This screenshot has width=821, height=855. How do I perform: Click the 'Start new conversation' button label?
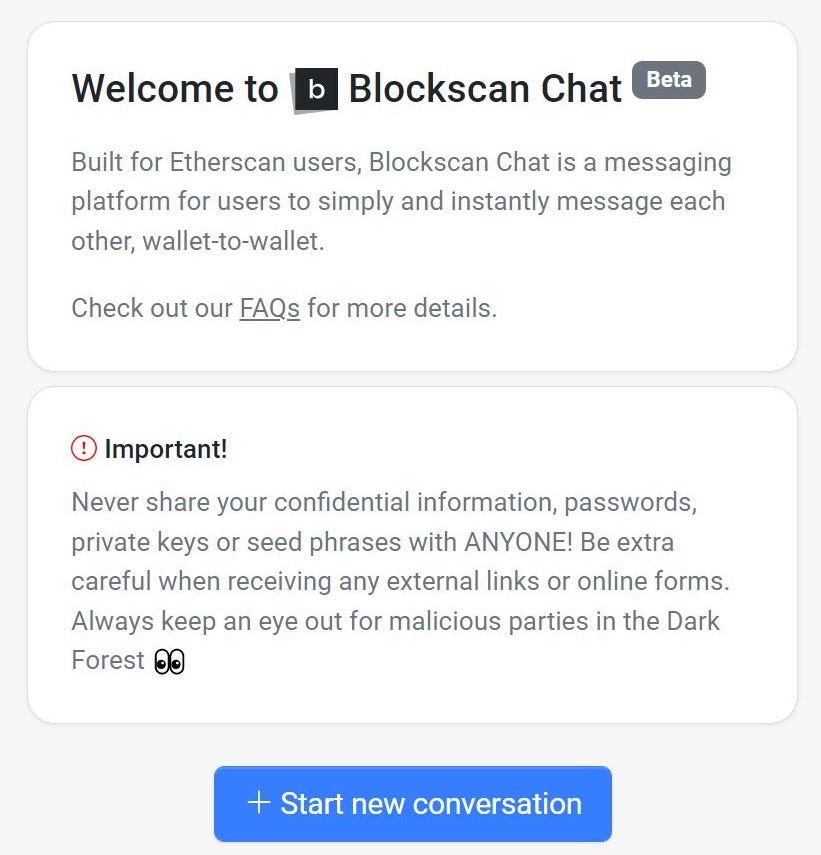(430, 803)
